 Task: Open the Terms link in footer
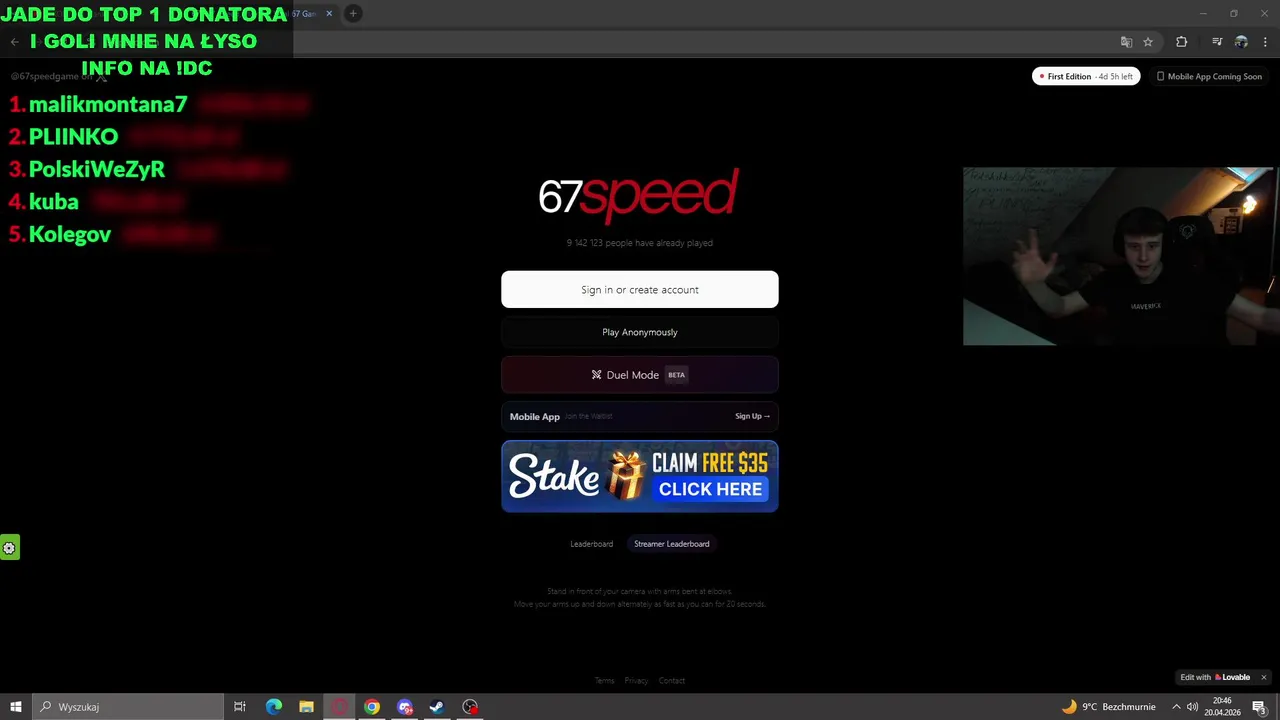tap(604, 681)
